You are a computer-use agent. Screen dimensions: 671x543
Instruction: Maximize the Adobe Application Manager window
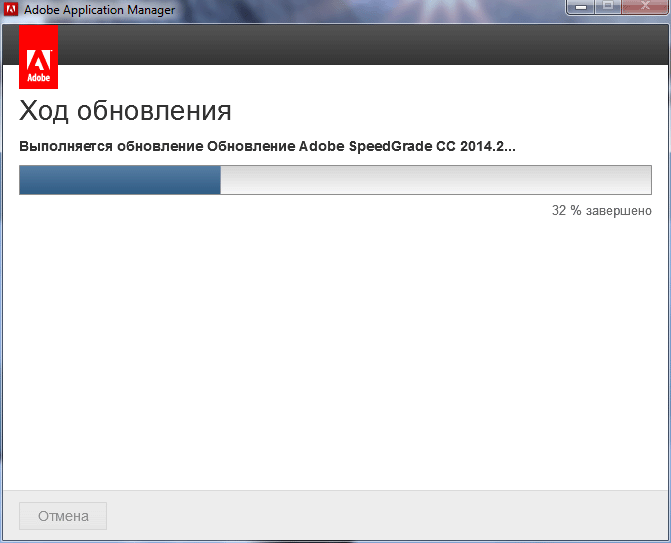pos(608,7)
